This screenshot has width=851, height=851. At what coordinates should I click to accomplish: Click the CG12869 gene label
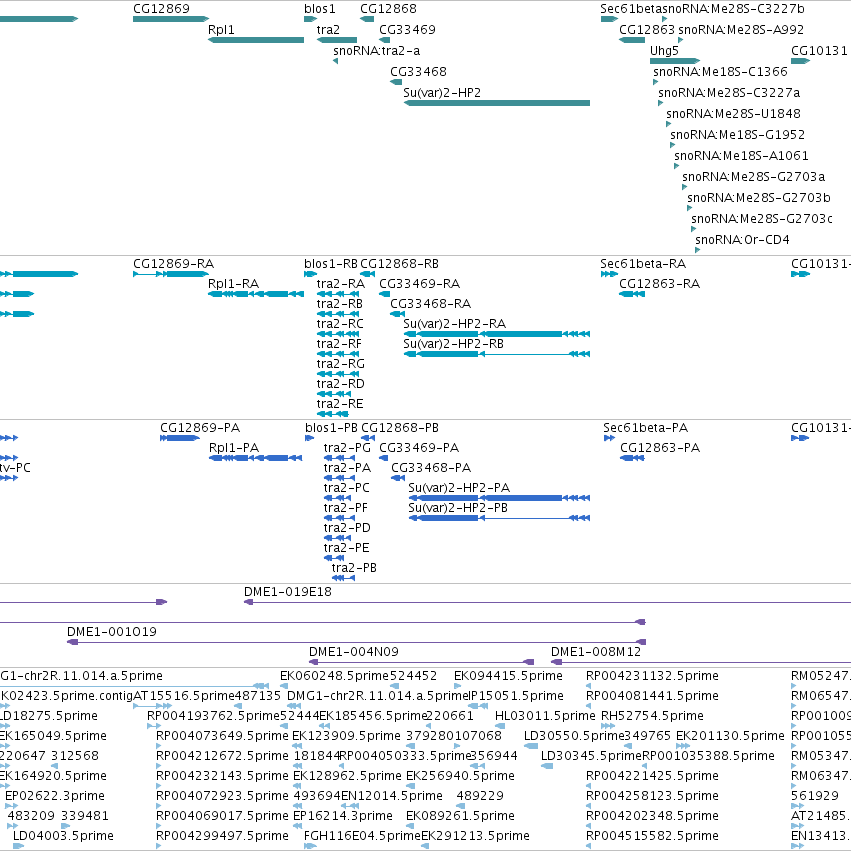click(x=161, y=9)
